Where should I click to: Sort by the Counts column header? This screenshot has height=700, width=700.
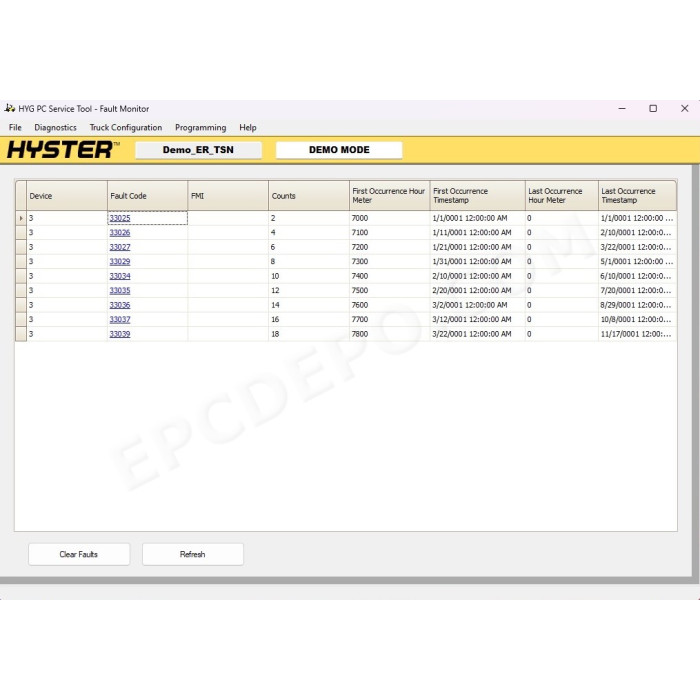[309, 196]
